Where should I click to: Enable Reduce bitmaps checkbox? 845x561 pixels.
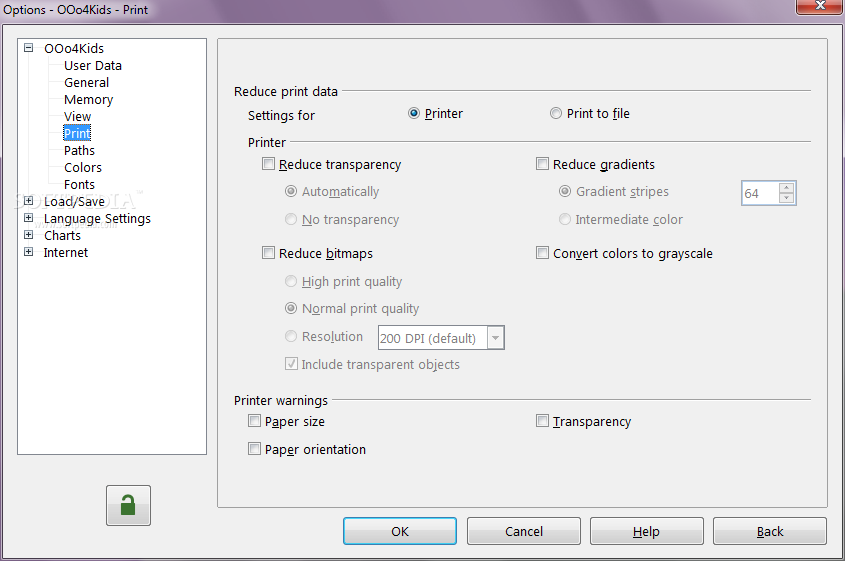coord(268,252)
